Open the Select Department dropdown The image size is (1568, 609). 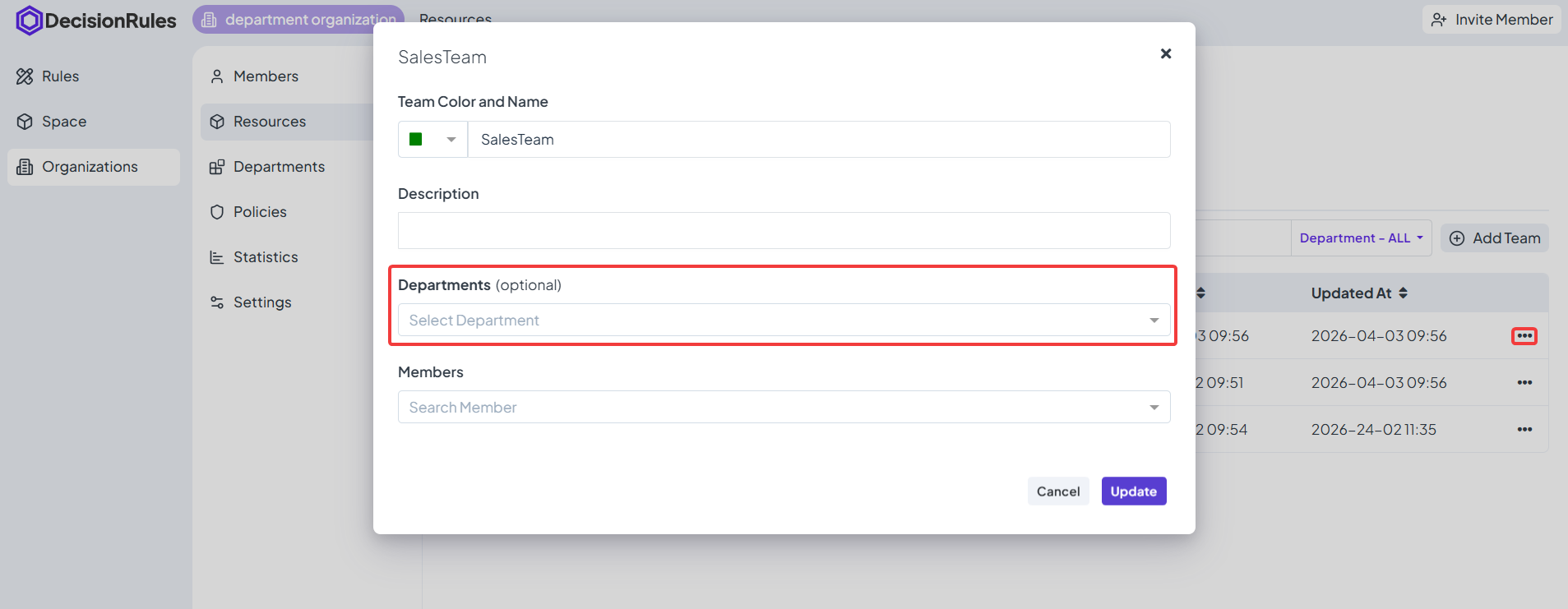[784, 321]
